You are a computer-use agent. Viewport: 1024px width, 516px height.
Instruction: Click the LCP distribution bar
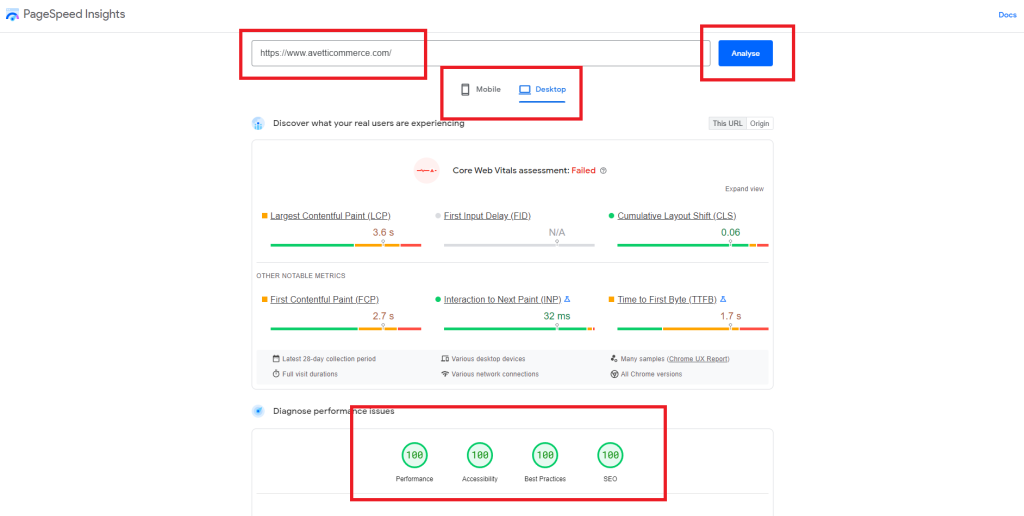(x=345, y=245)
